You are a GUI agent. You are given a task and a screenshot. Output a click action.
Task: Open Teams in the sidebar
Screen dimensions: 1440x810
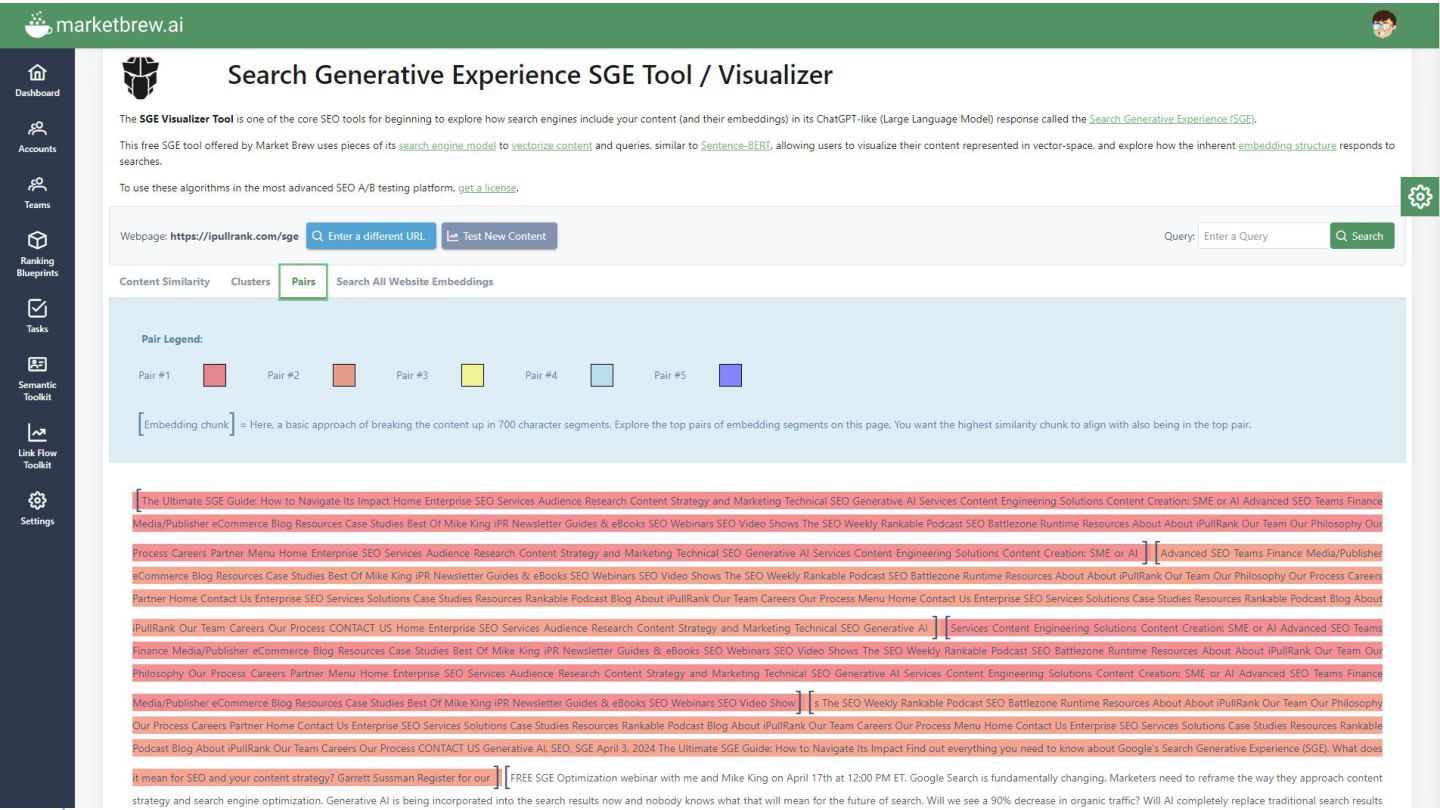coord(37,193)
